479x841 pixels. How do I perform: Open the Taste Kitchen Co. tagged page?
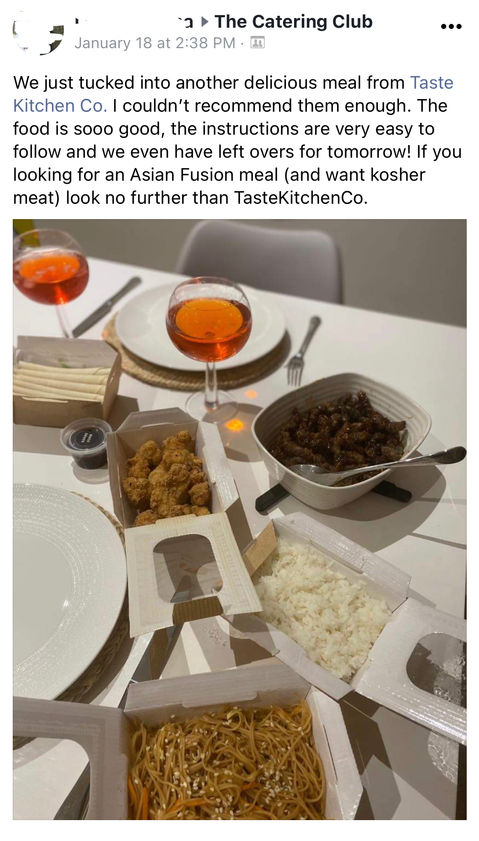click(233, 94)
